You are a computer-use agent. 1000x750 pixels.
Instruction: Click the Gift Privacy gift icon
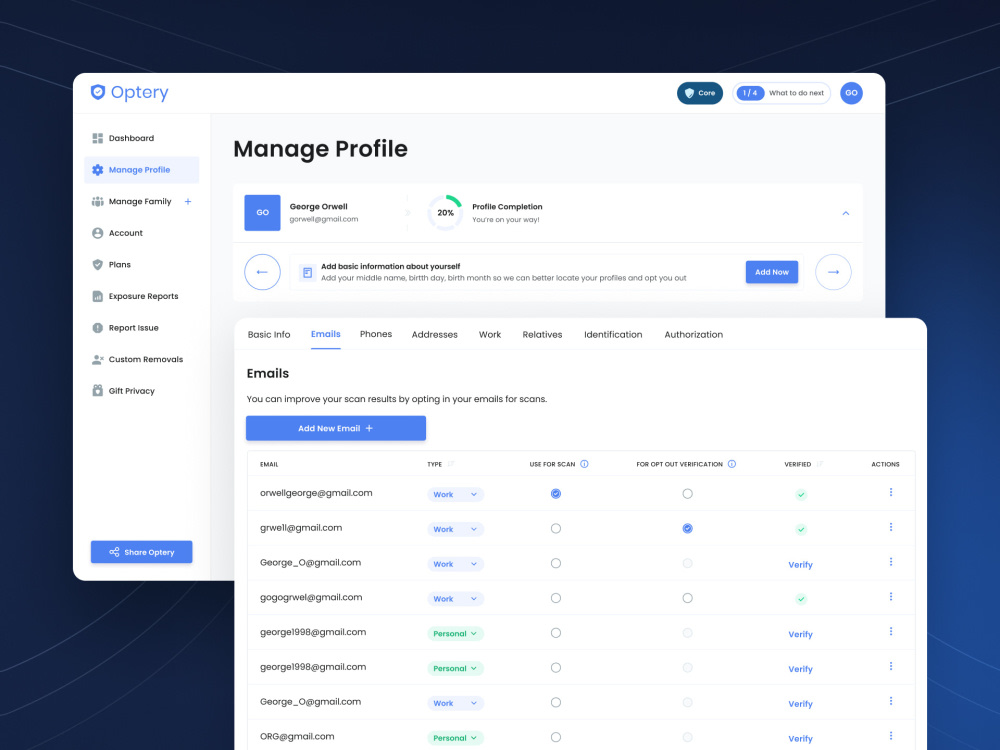click(98, 391)
